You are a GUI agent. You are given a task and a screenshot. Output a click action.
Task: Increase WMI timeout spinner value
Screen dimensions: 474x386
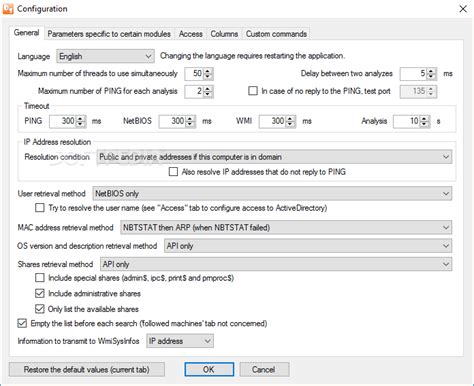click(x=290, y=118)
